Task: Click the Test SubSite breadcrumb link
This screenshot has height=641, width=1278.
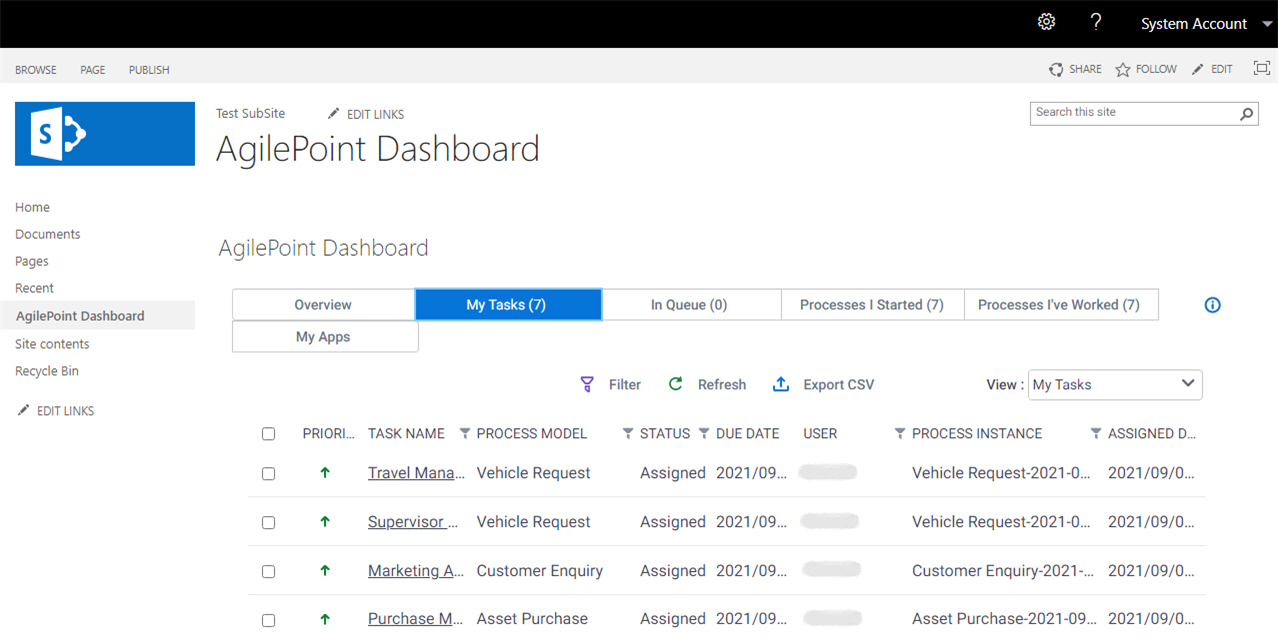Action: (x=250, y=114)
